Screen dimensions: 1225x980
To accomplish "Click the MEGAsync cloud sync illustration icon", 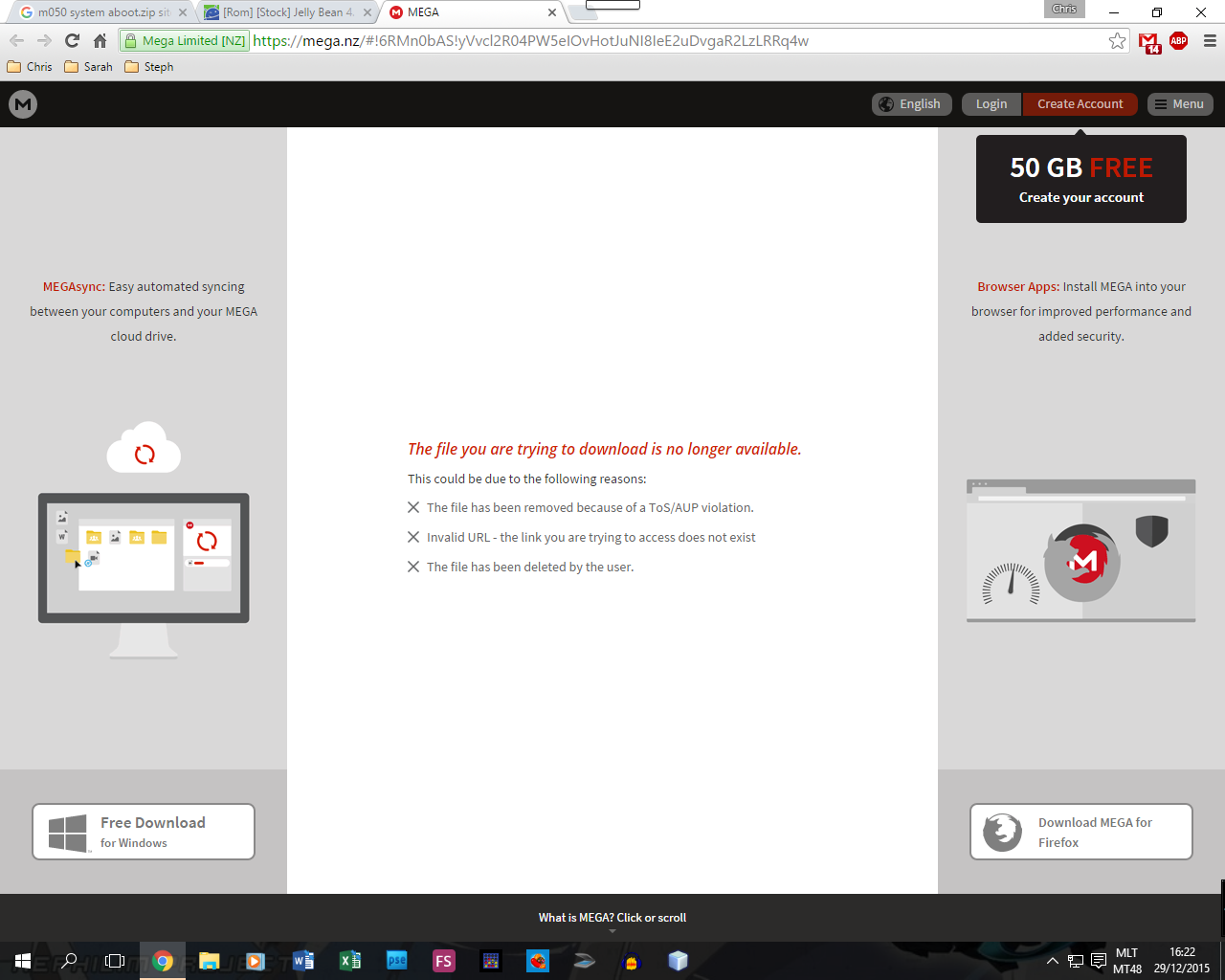I will click(x=144, y=448).
